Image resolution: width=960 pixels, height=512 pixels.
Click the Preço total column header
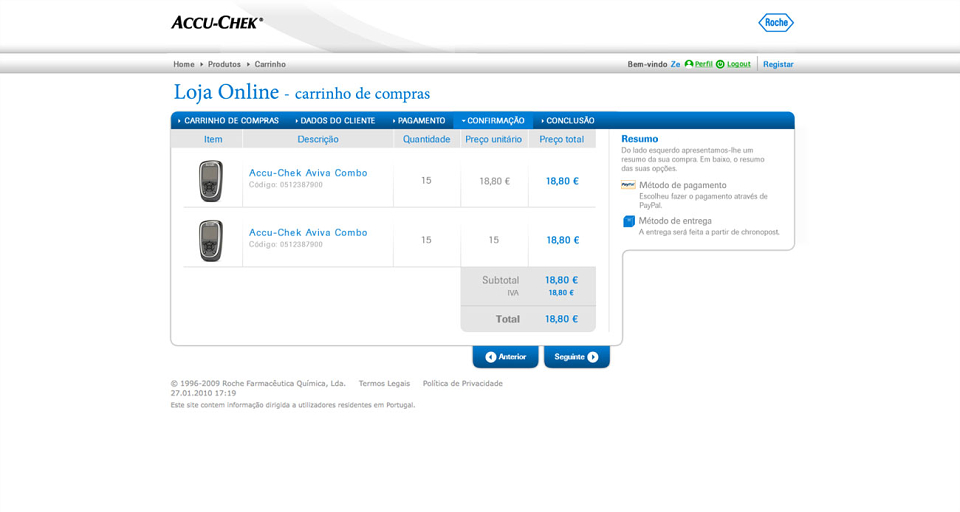pyautogui.click(x=561, y=139)
